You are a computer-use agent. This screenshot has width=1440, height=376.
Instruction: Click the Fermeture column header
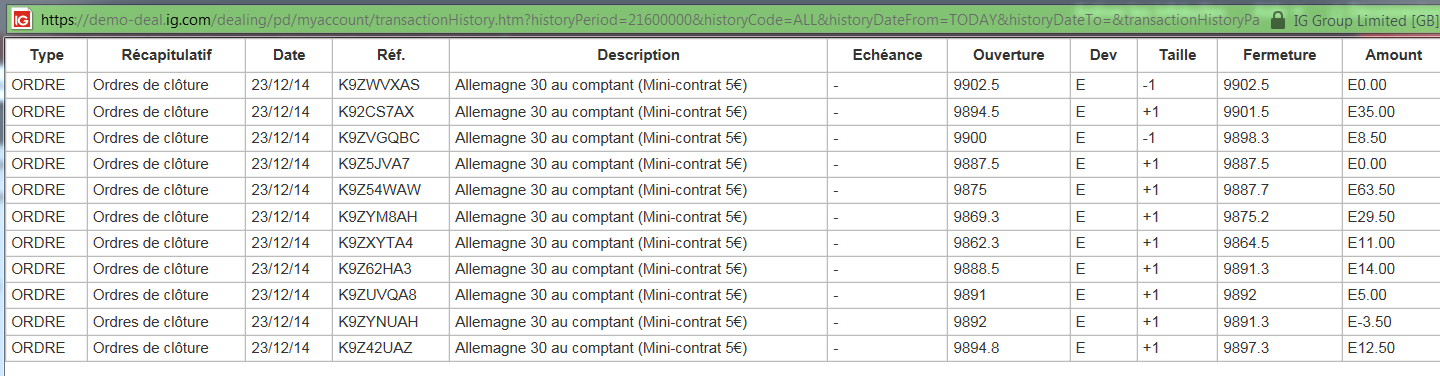pos(1280,55)
